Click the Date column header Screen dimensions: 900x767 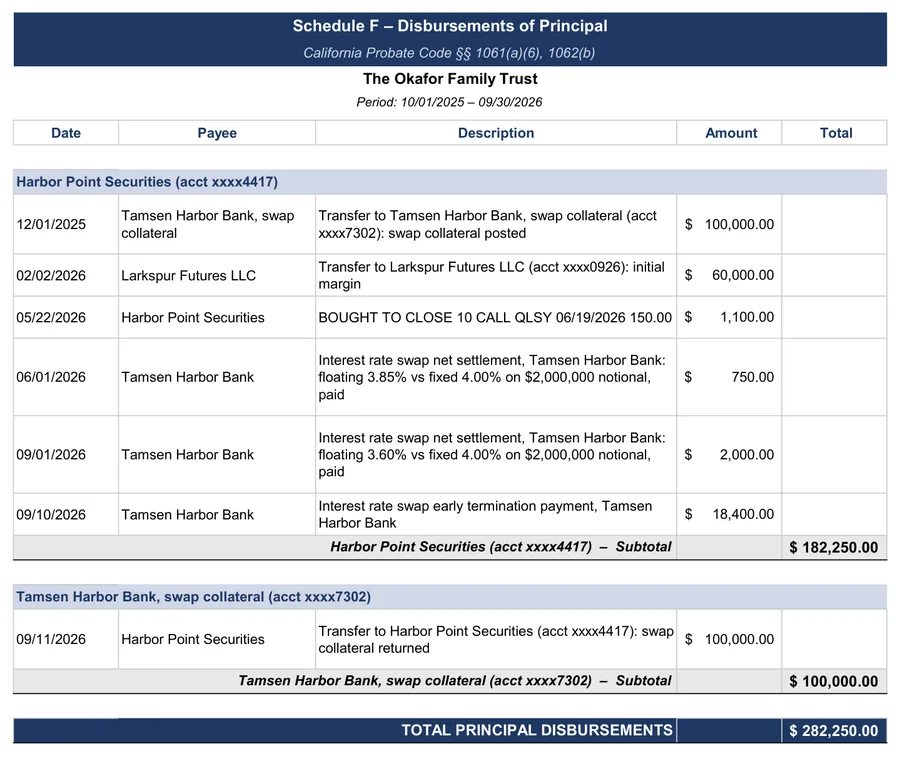pos(66,133)
